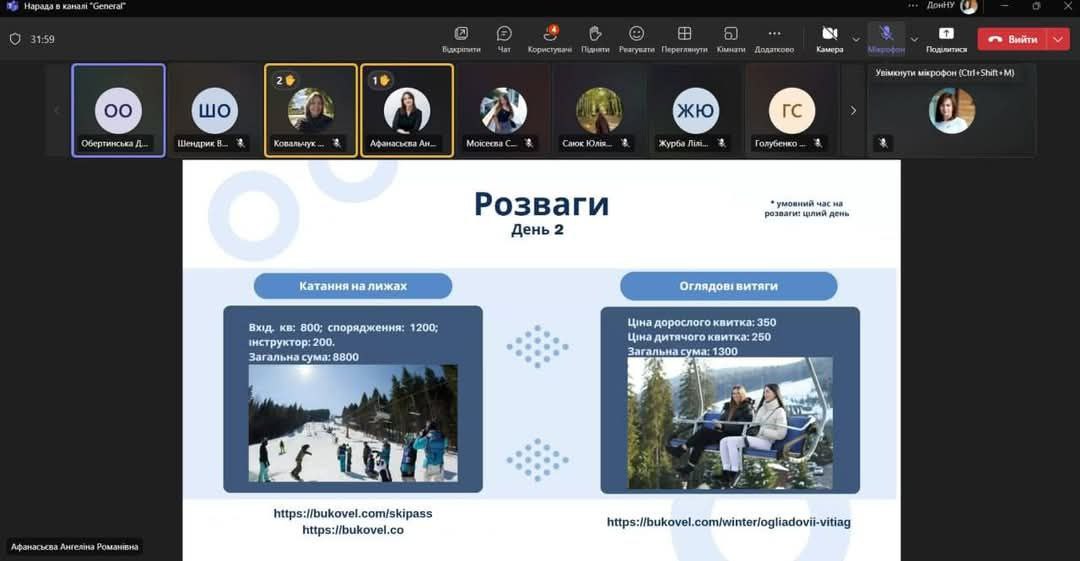Open the title bar three-dots menu
The width and height of the screenshot is (1080, 561).
pyautogui.click(x=913, y=6)
